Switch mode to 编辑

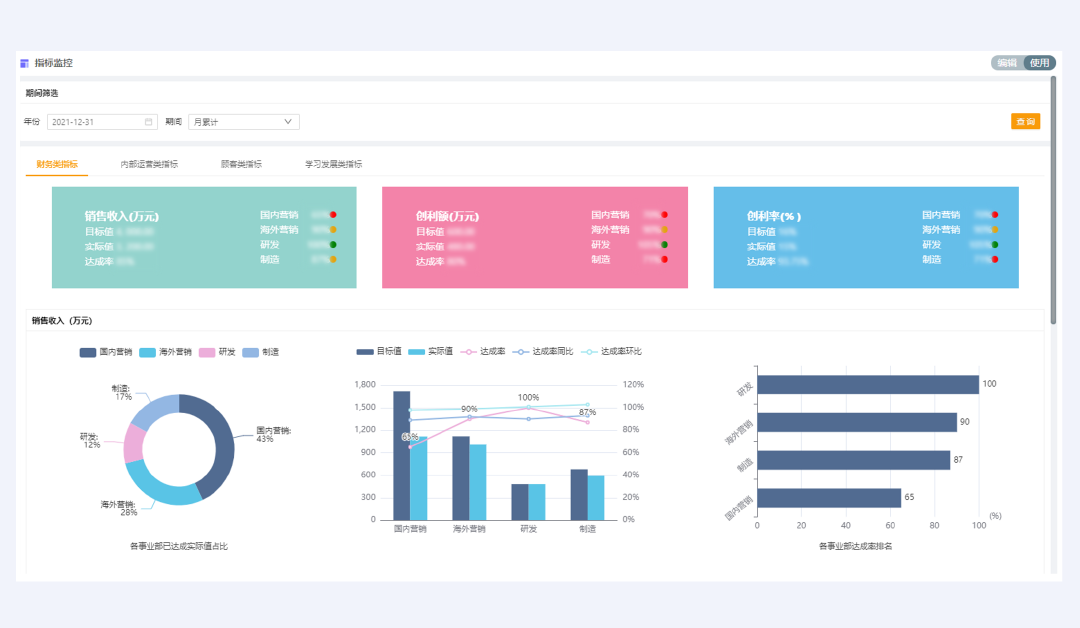(x=1007, y=63)
